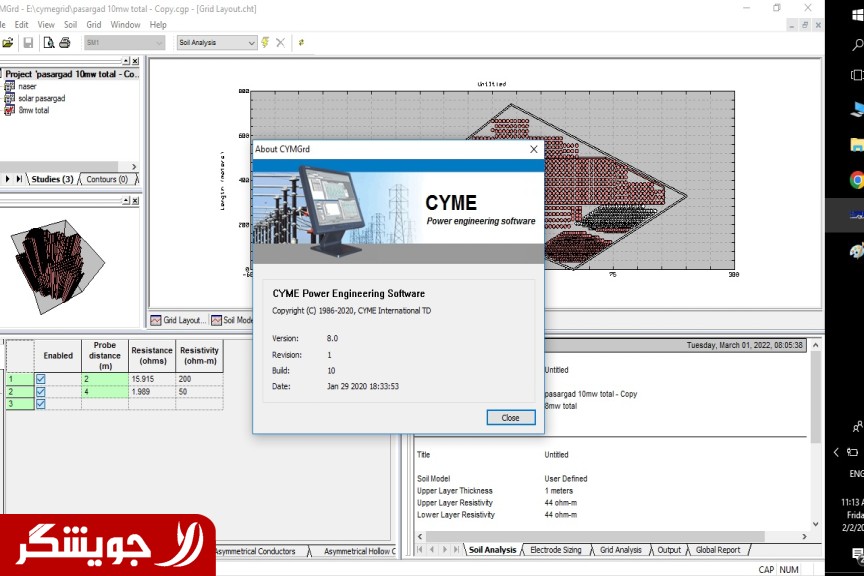Toggle Enabled checkbox for row 2
This screenshot has height=576, width=864.
[41, 391]
